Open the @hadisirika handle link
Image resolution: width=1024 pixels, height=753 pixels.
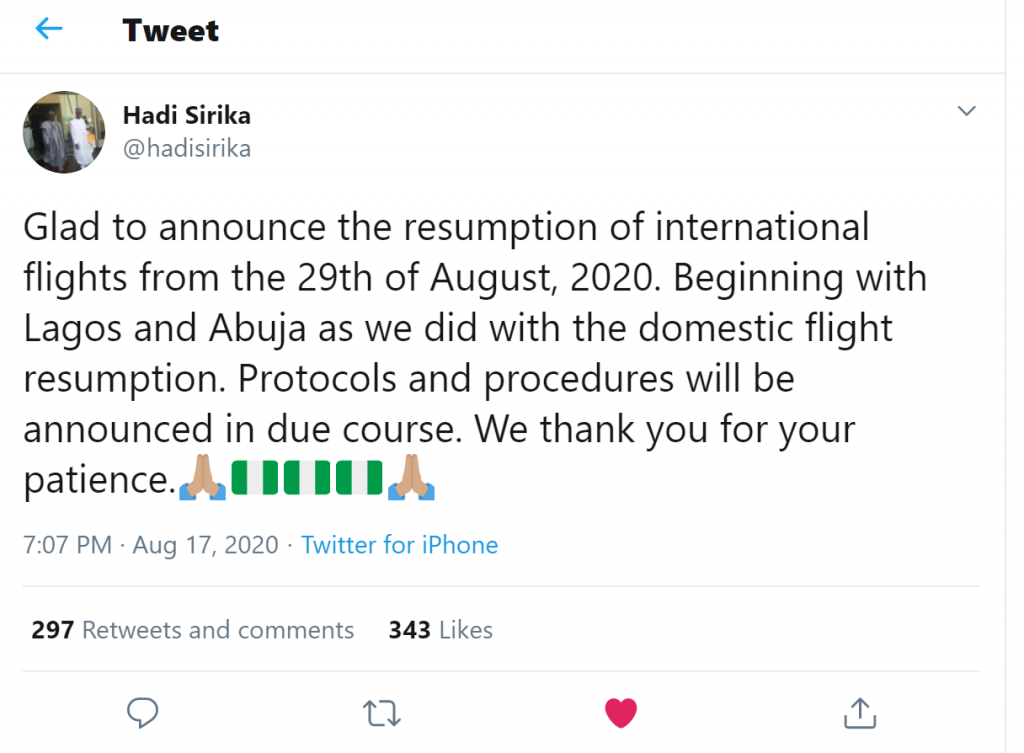(186, 149)
